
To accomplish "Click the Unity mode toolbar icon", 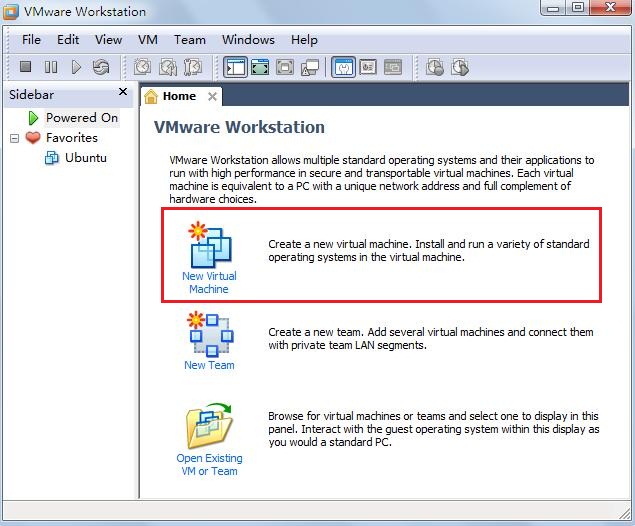I will click(x=310, y=67).
